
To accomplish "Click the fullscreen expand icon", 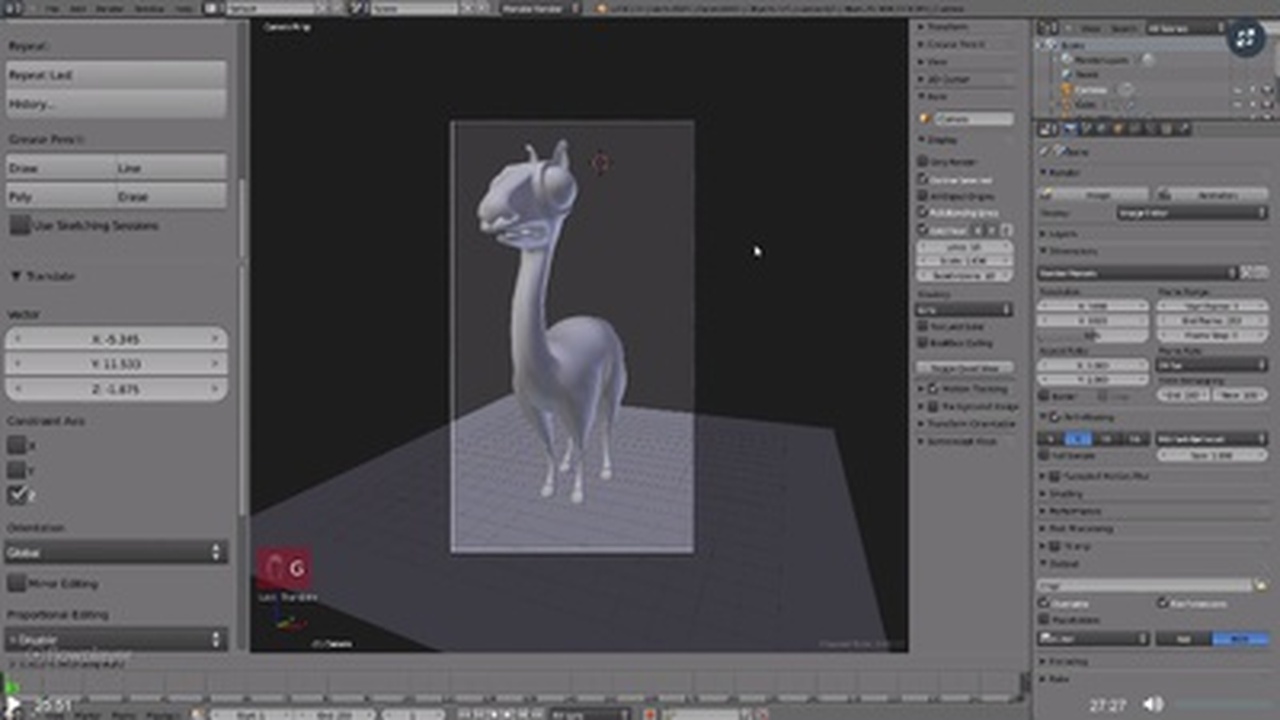I will [1245, 39].
